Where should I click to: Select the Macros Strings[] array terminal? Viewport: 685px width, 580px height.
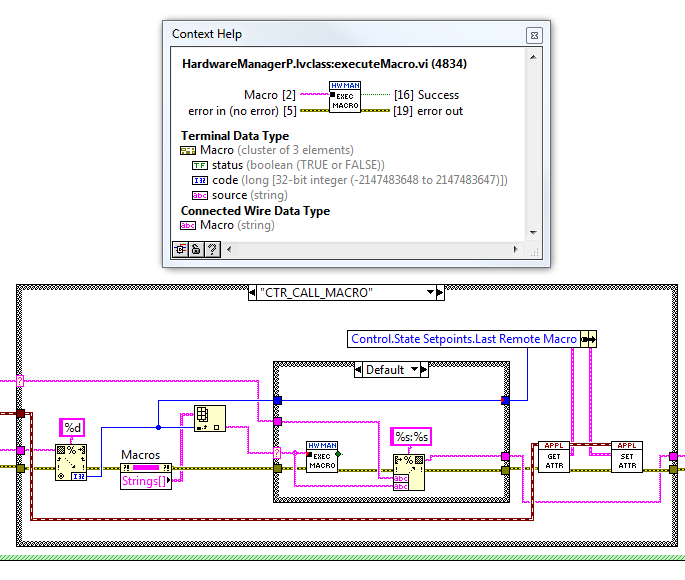click(146, 476)
